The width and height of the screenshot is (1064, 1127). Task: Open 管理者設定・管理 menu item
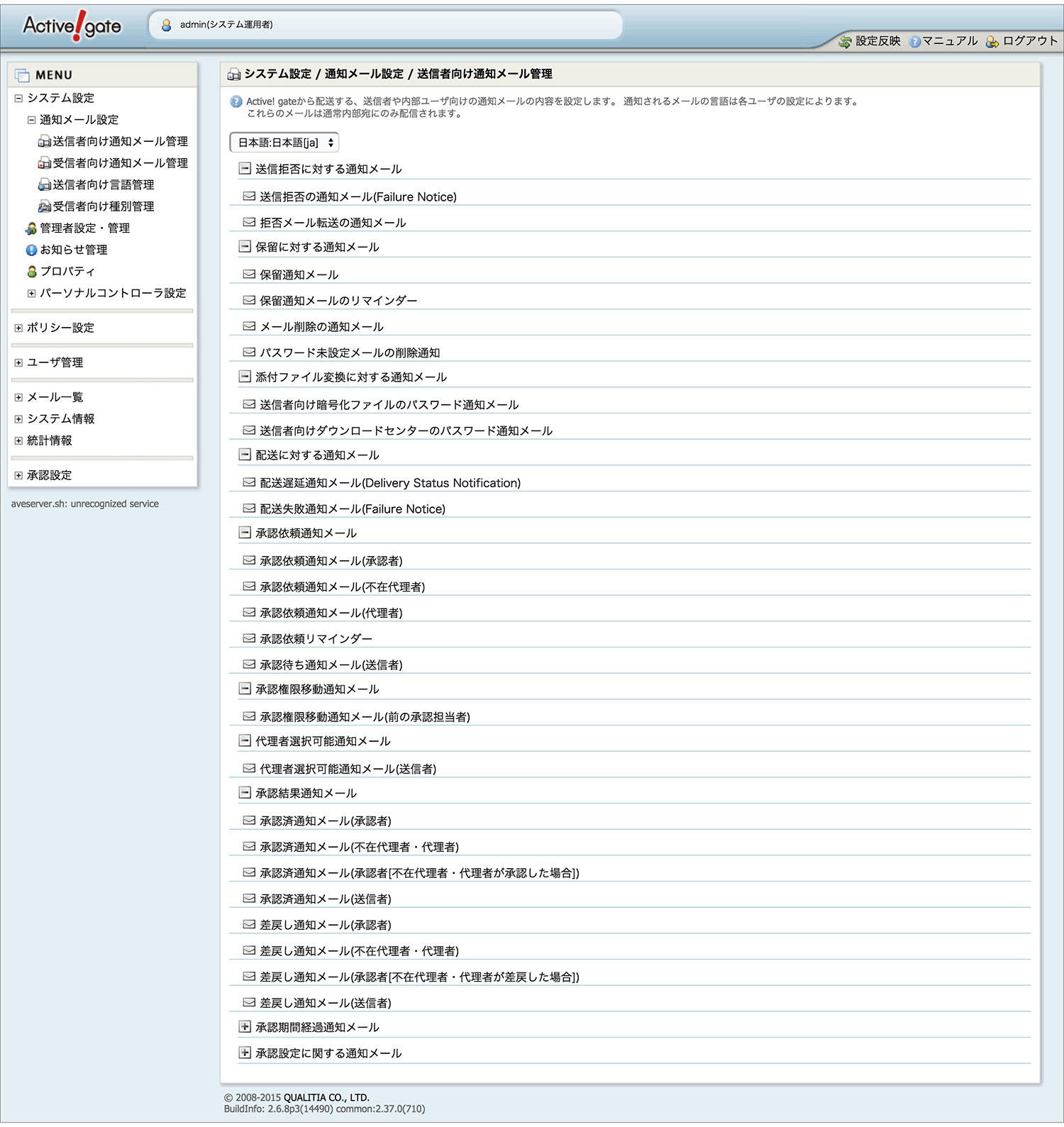click(84, 228)
